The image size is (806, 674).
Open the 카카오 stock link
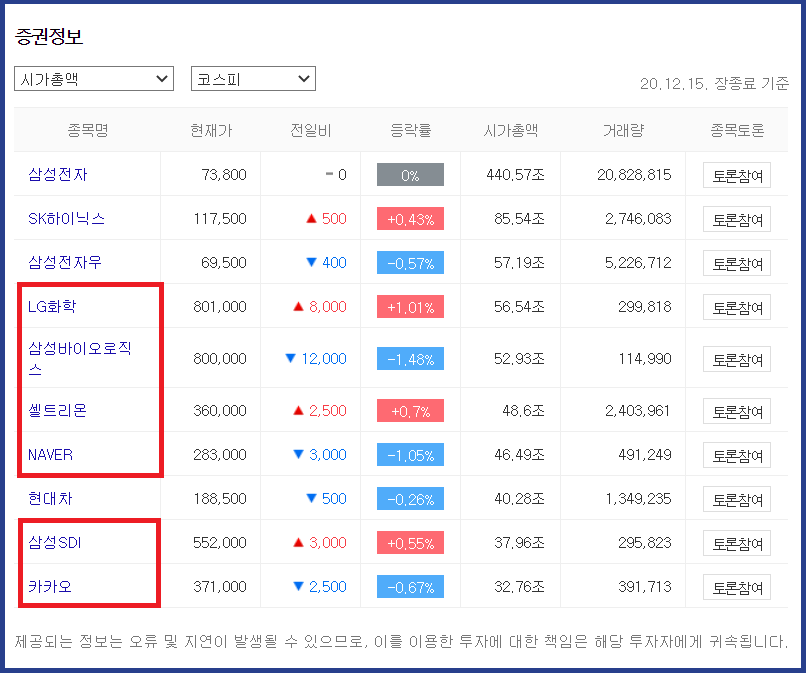[50, 586]
